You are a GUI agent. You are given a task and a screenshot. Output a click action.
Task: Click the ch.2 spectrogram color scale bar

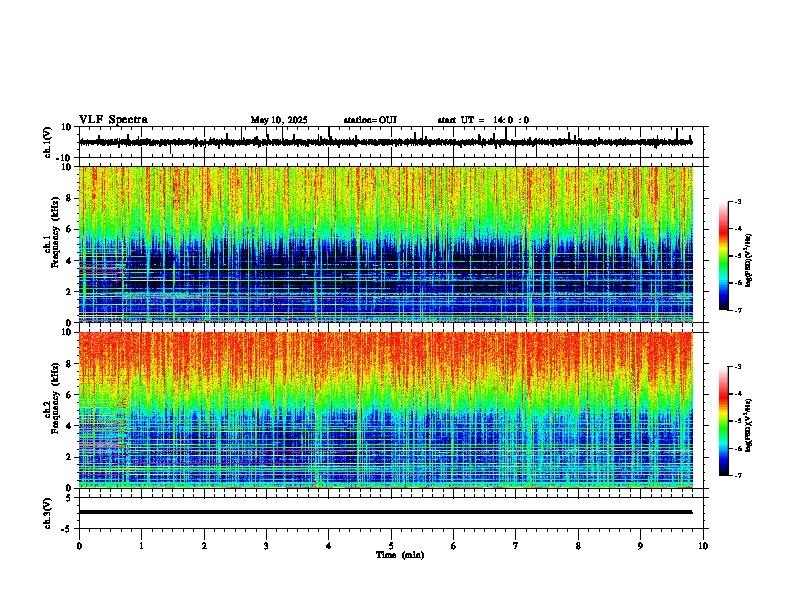tap(724, 421)
